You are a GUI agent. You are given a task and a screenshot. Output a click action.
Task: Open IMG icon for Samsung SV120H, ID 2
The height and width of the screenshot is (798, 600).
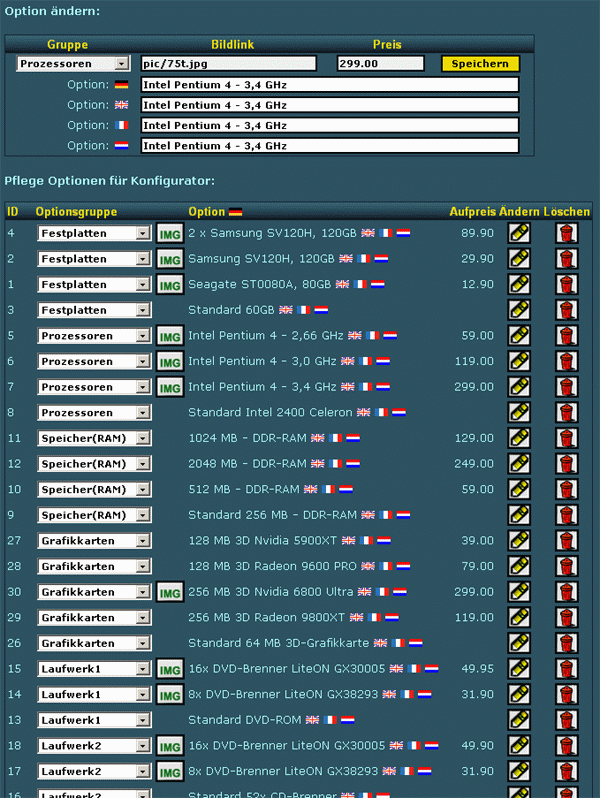[170, 260]
